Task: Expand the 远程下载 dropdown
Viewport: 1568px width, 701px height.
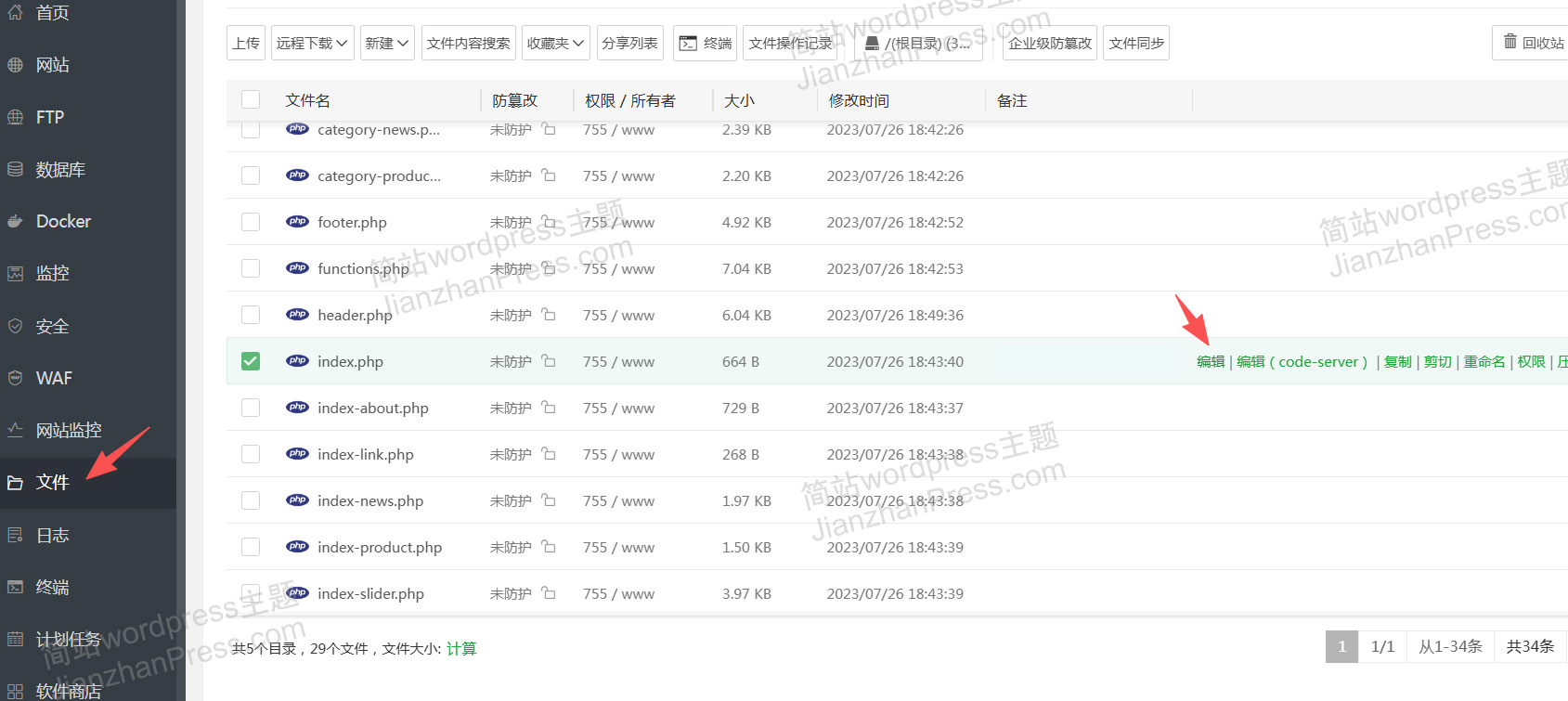Action: point(312,43)
